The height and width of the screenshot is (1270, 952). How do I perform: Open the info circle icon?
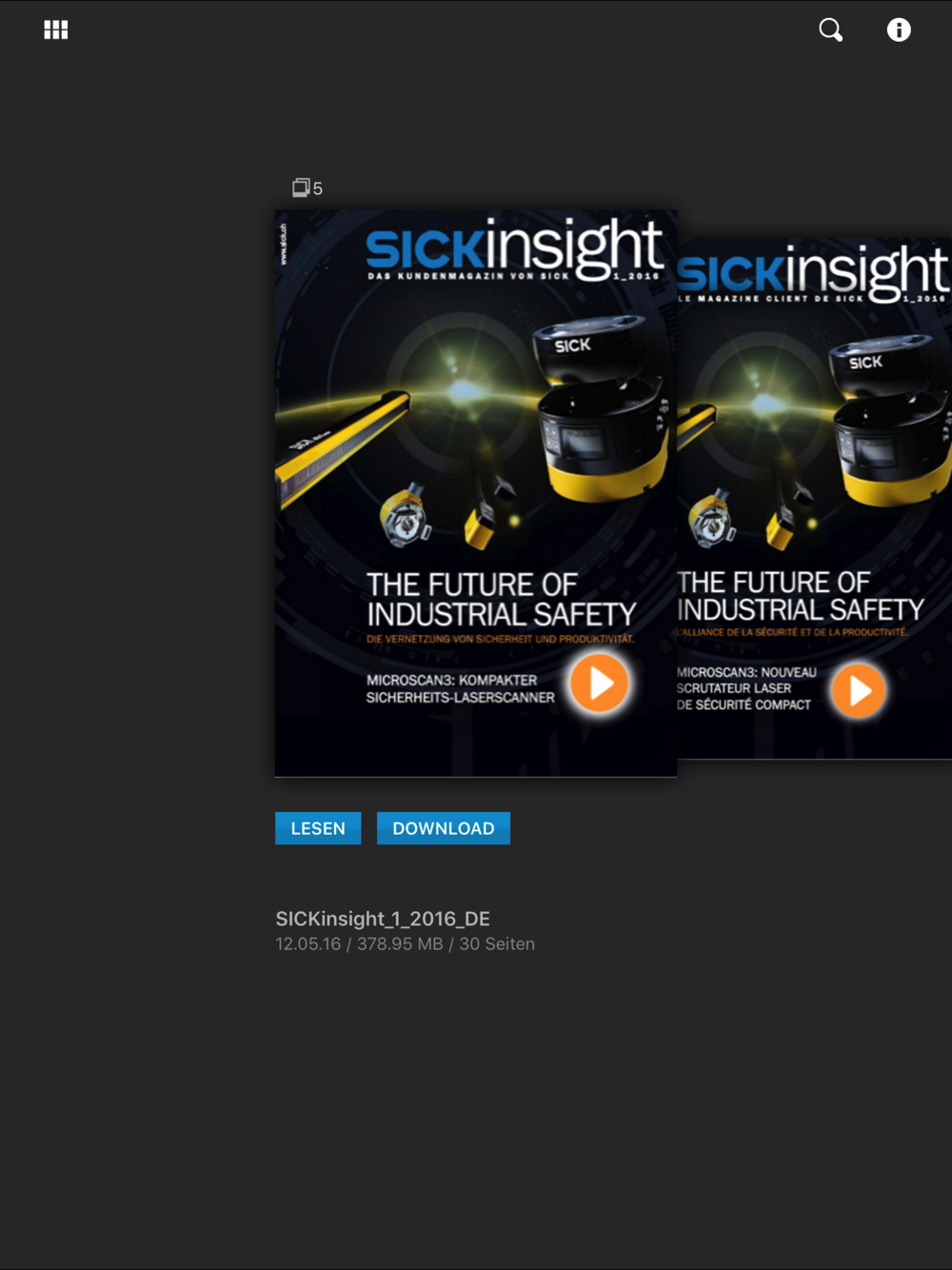tap(899, 30)
